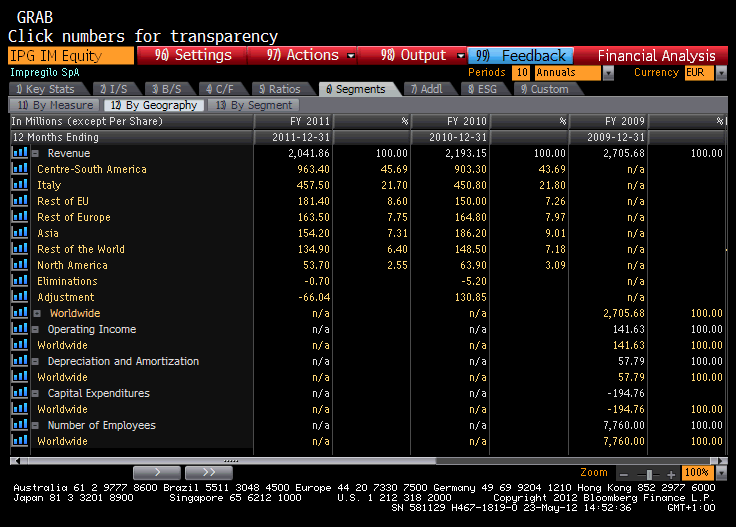Select the By Segment sub-tab
This screenshot has width=736, height=527.
coord(253,105)
